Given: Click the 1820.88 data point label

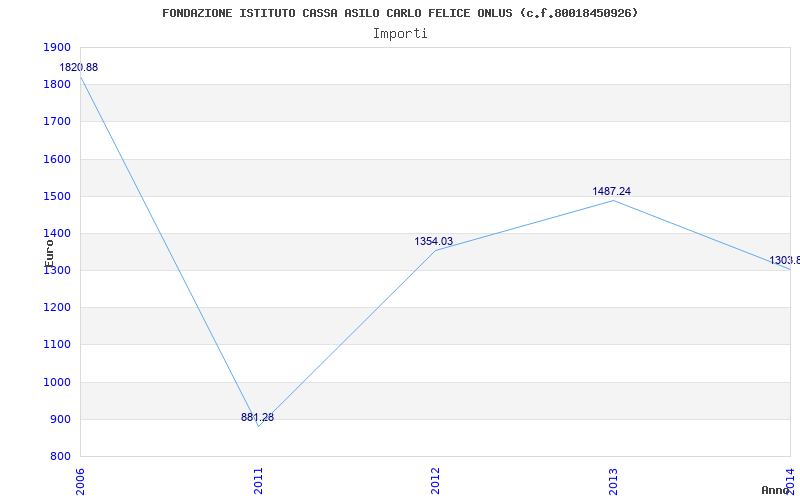Looking at the screenshot, I should [79, 67].
